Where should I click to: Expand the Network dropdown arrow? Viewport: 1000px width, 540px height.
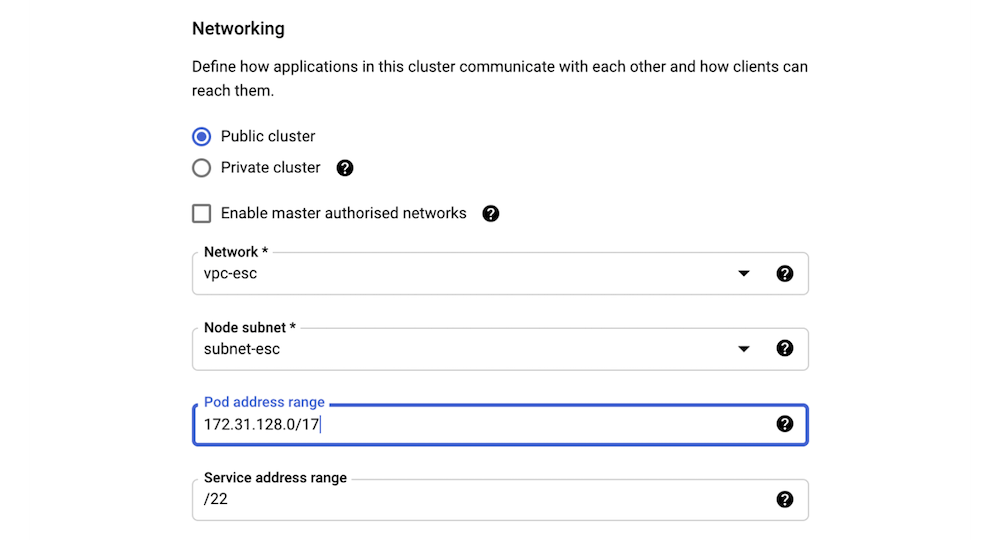coord(744,273)
